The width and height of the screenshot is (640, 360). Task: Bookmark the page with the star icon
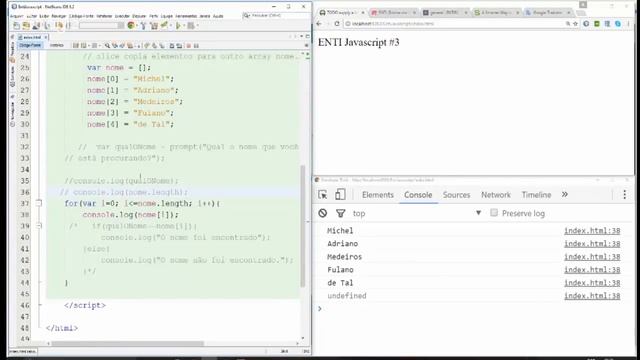(575, 24)
